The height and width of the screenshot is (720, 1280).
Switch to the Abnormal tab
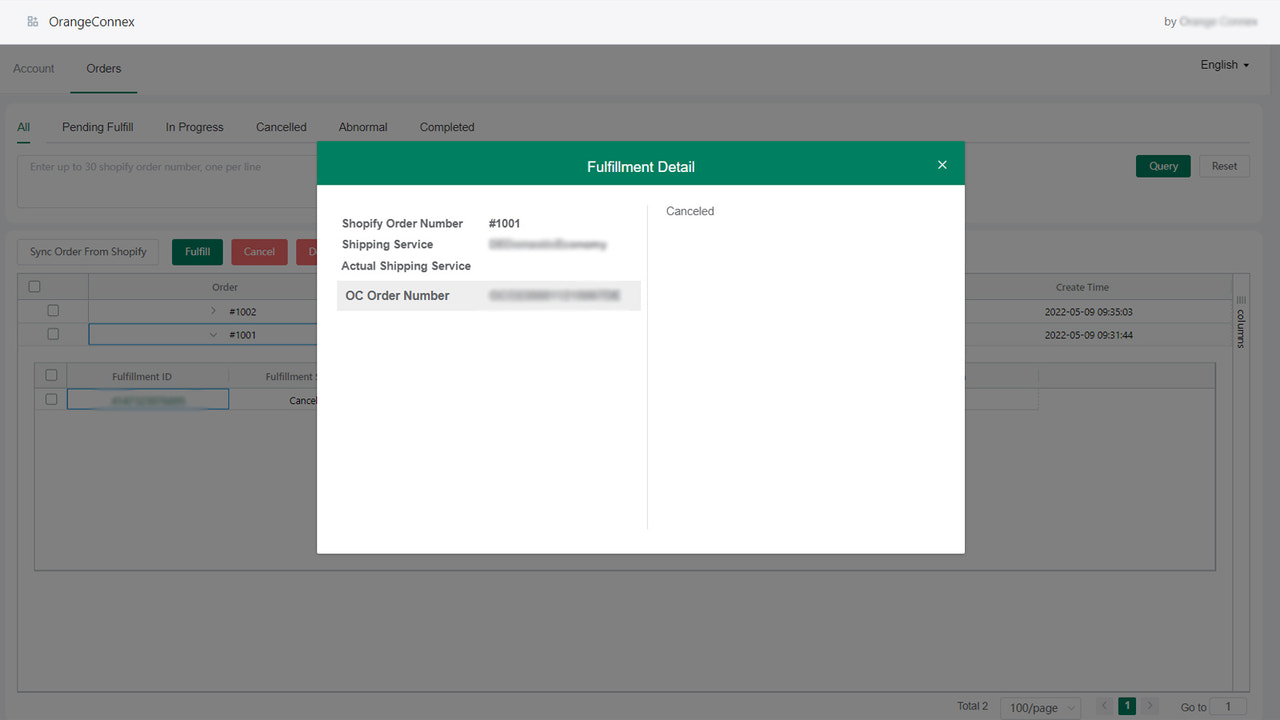click(x=362, y=127)
